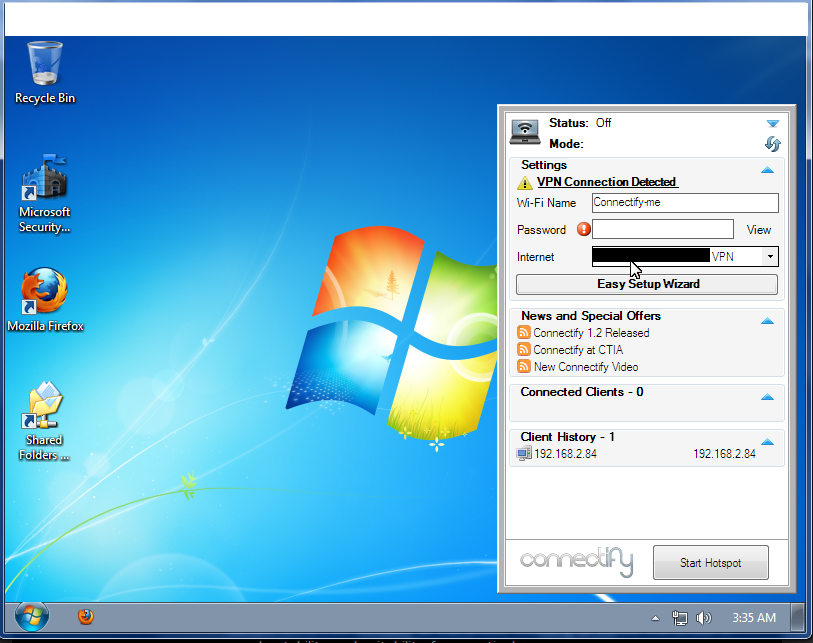This screenshot has height=643, width=813.
Task: Collapse the Connected Clients section
Action: 767,397
